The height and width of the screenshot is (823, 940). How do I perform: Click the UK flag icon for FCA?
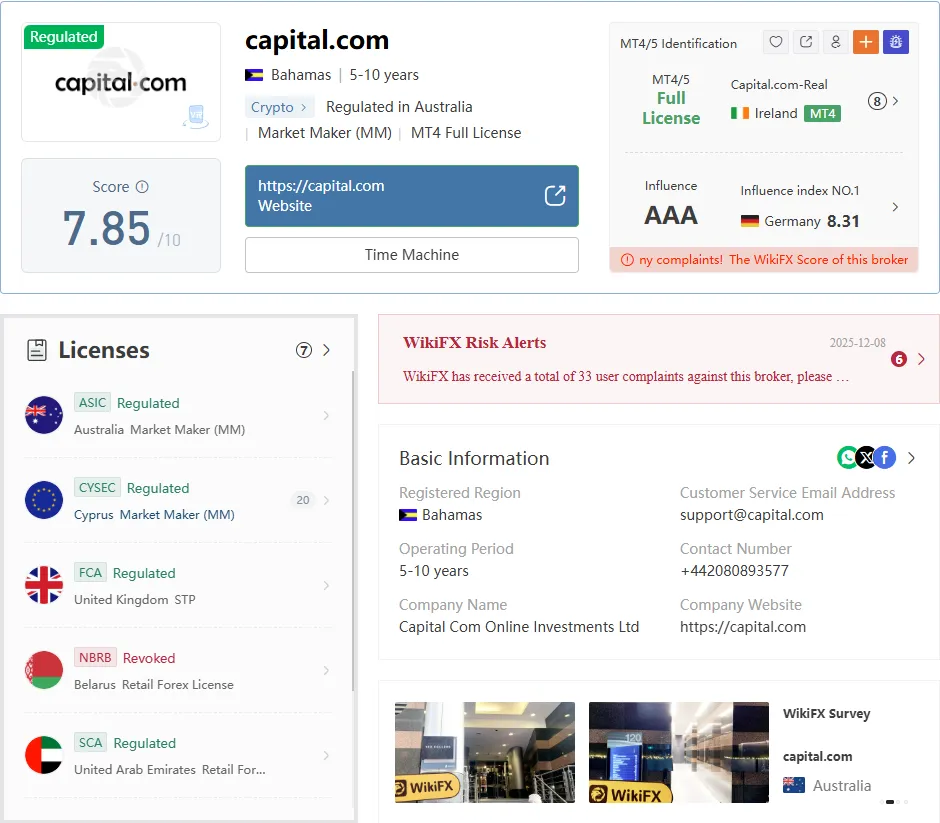click(44, 585)
